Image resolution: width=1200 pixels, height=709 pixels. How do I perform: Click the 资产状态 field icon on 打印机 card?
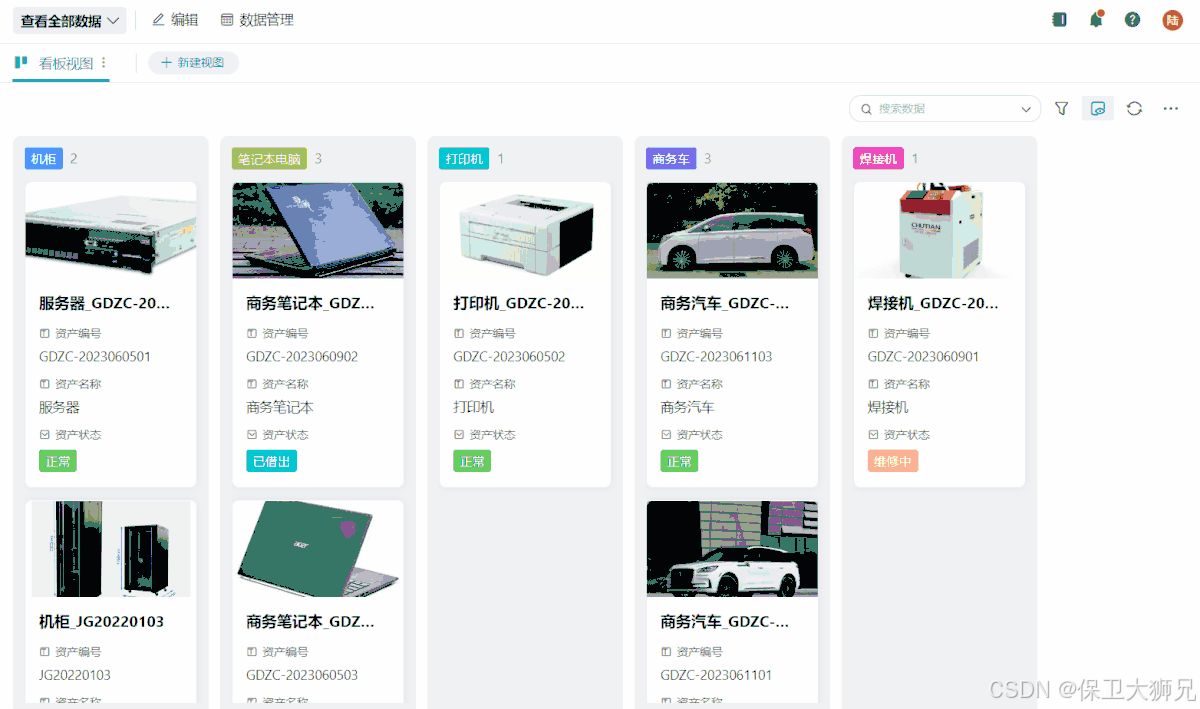pyautogui.click(x=459, y=435)
